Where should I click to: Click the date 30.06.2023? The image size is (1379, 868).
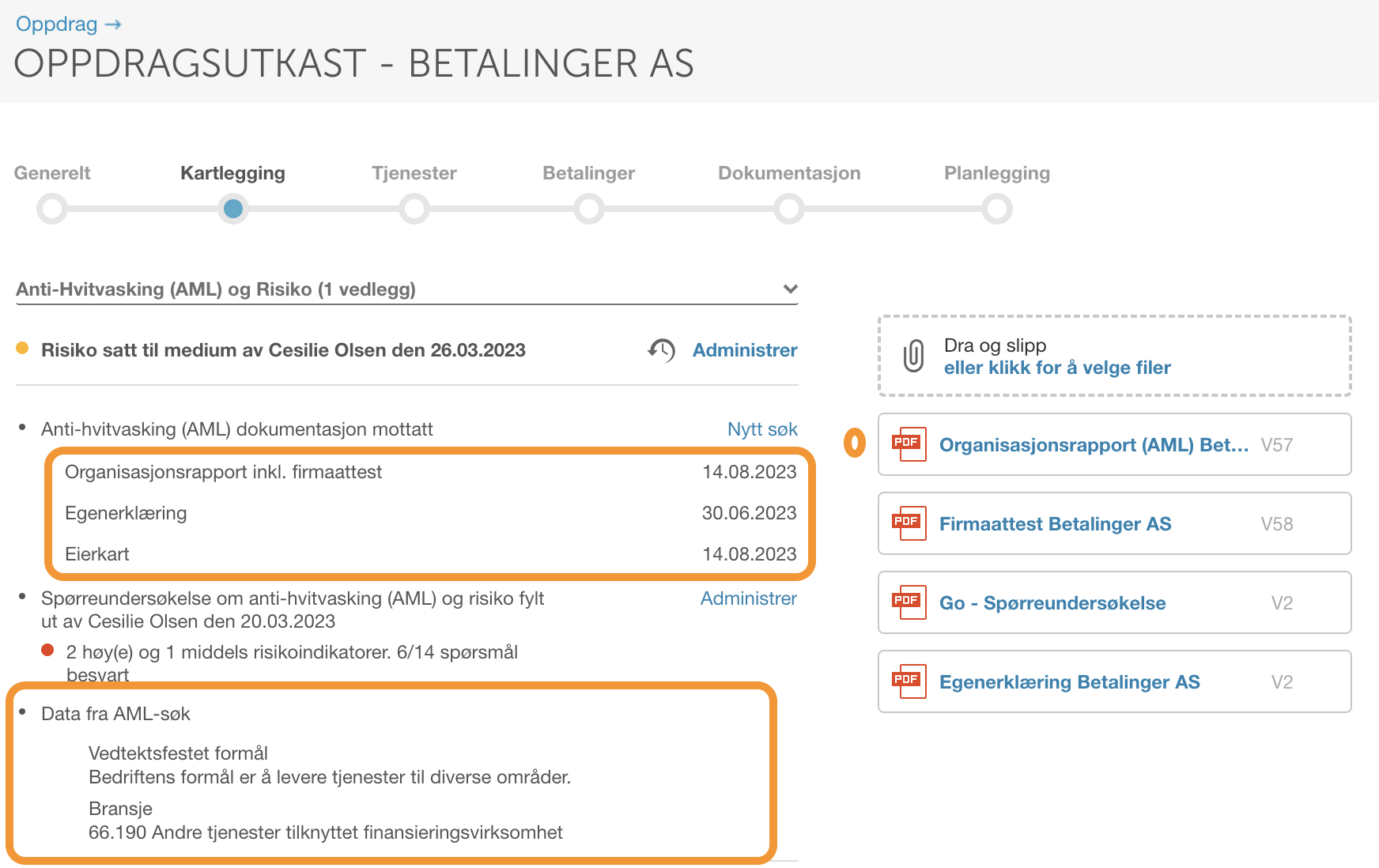coord(749,513)
